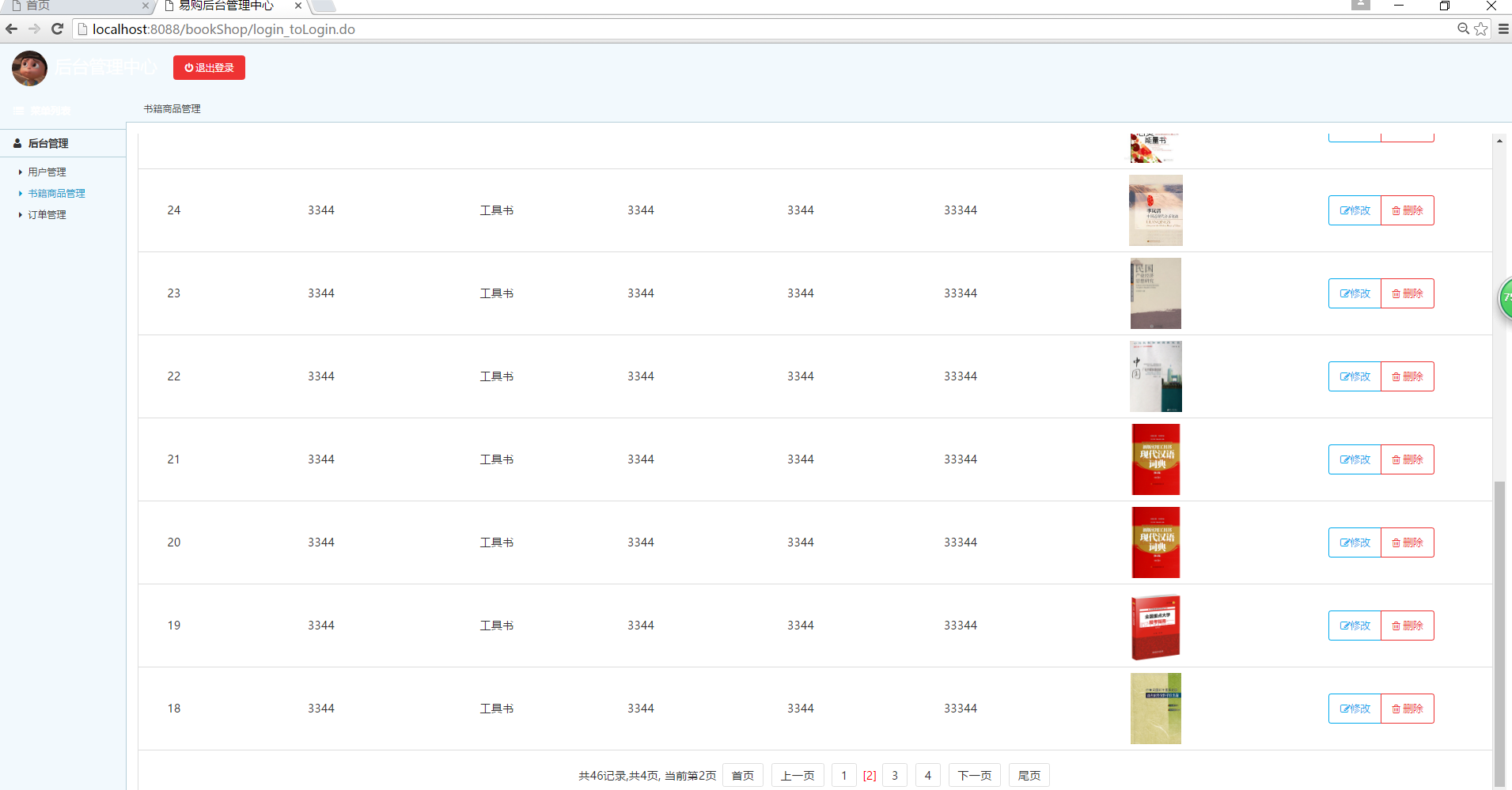Click the zoom magnifier icon in address bar
The width and height of the screenshot is (1512, 790).
1464,29
